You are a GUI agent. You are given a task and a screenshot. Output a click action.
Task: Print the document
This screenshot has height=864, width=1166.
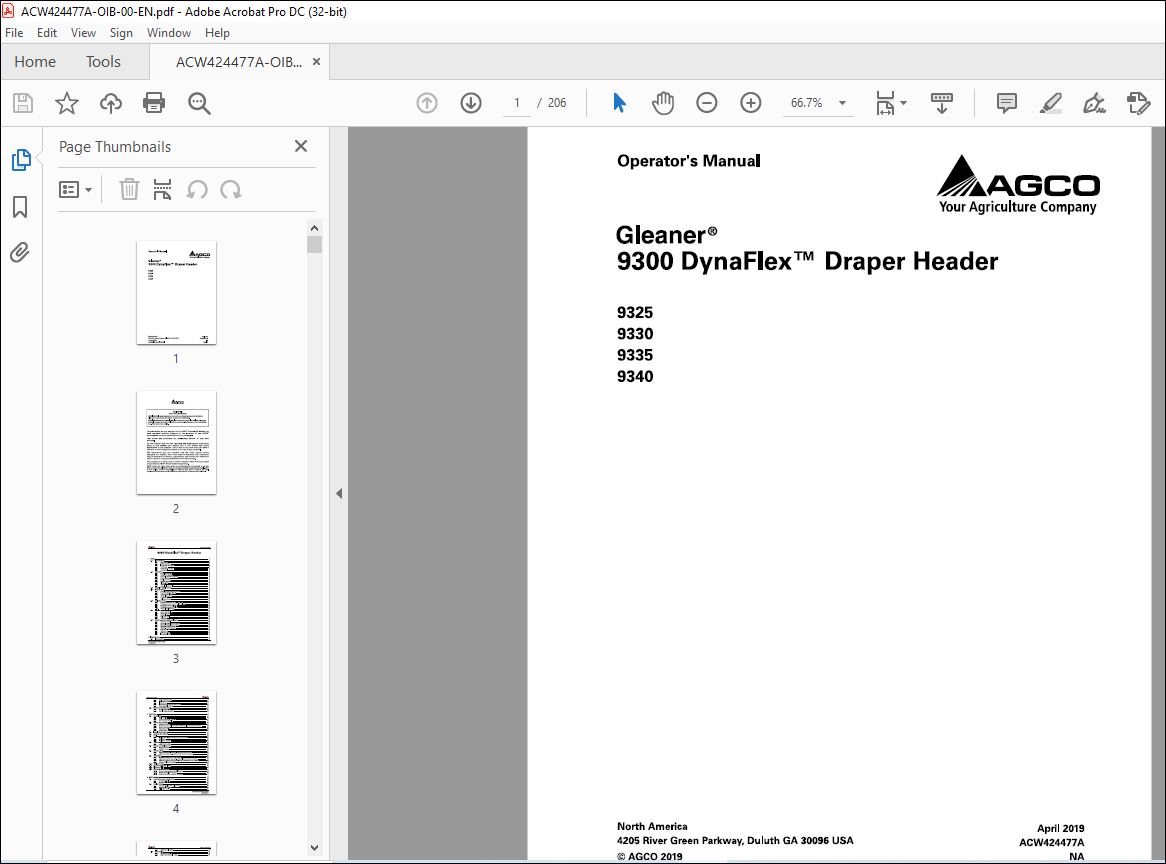pos(154,103)
